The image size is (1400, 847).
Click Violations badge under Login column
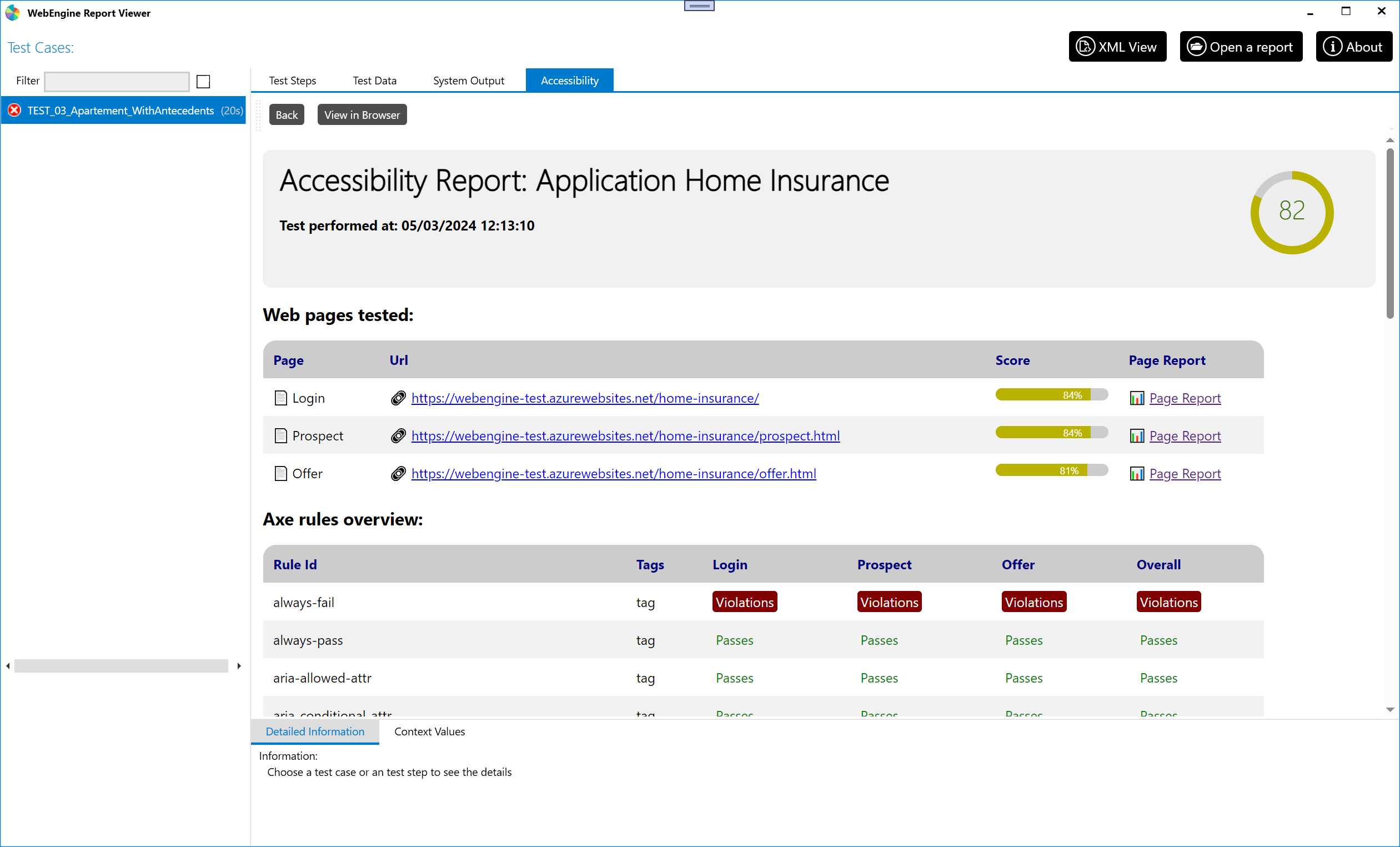tap(744, 602)
